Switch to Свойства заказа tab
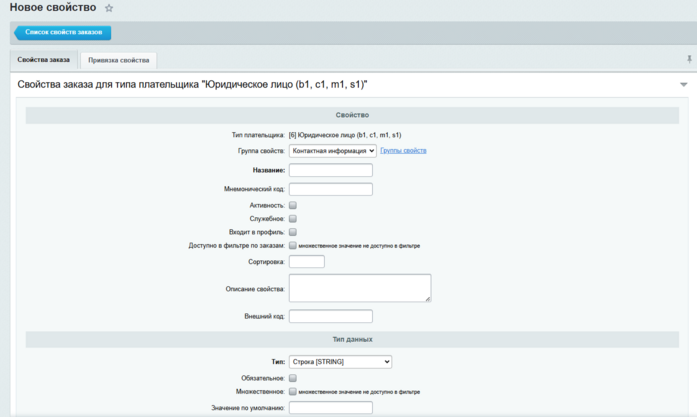 click(x=44, y=60)
